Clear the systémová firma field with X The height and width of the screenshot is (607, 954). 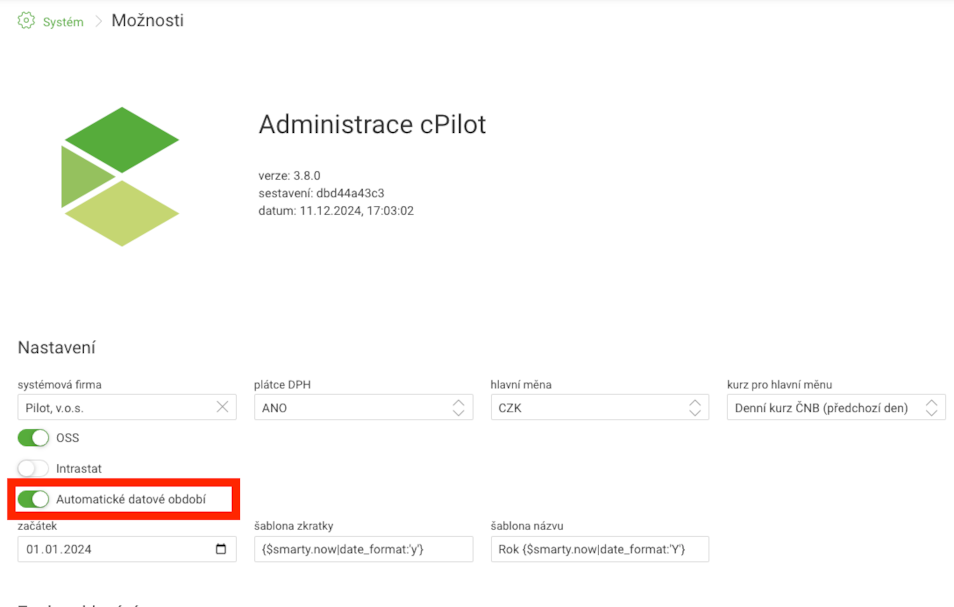(222, 407)
